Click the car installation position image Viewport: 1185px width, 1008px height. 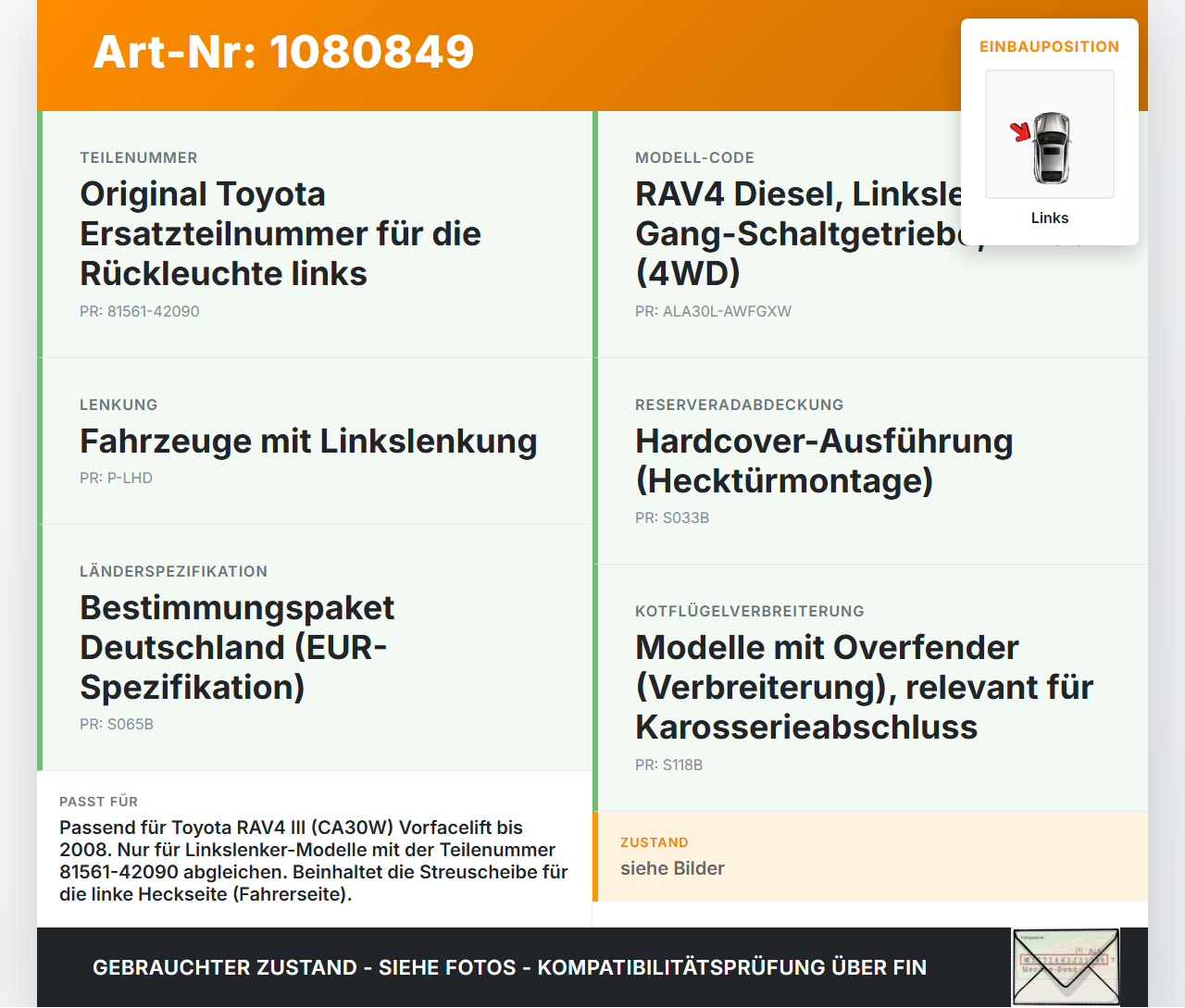pos(1050,134)
